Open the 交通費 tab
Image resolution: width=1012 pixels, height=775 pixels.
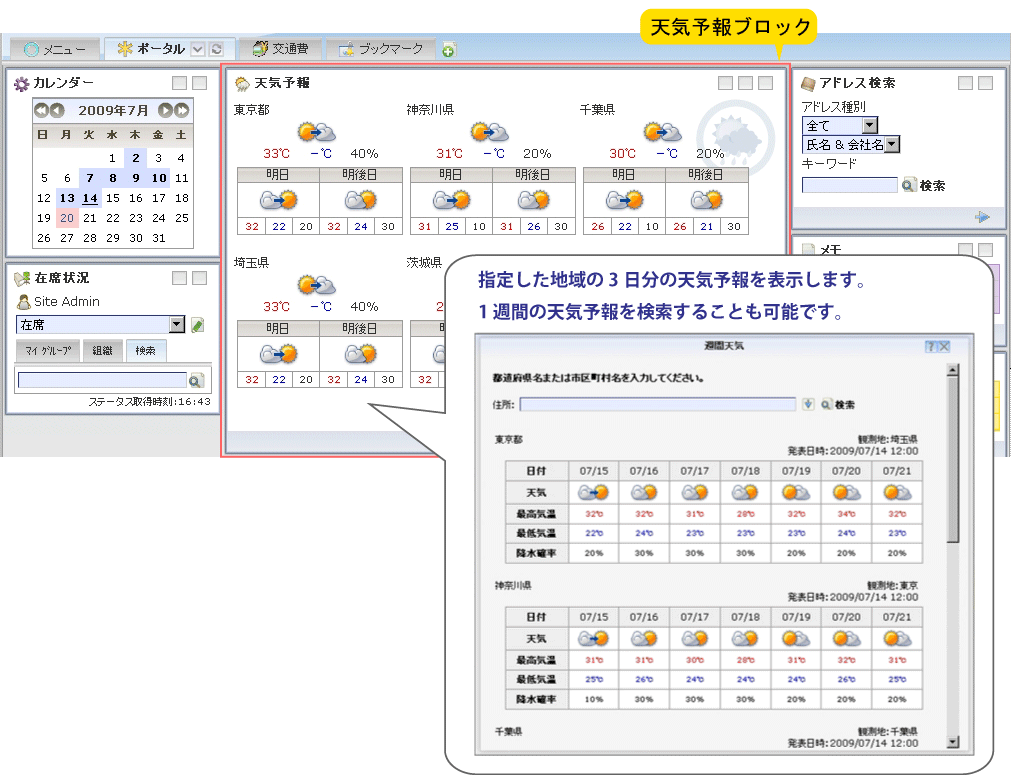pyautogui.click(x=280, y=48)
